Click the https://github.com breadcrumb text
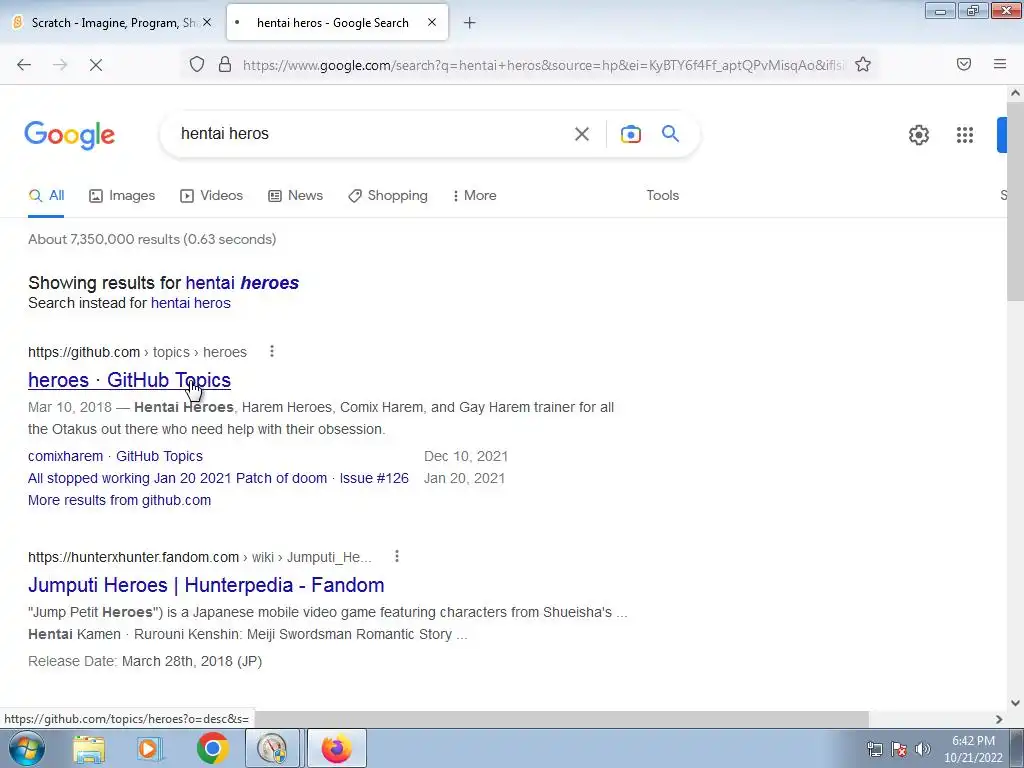The width and height of the screenshot is (1024, 768). click(84, 352)
